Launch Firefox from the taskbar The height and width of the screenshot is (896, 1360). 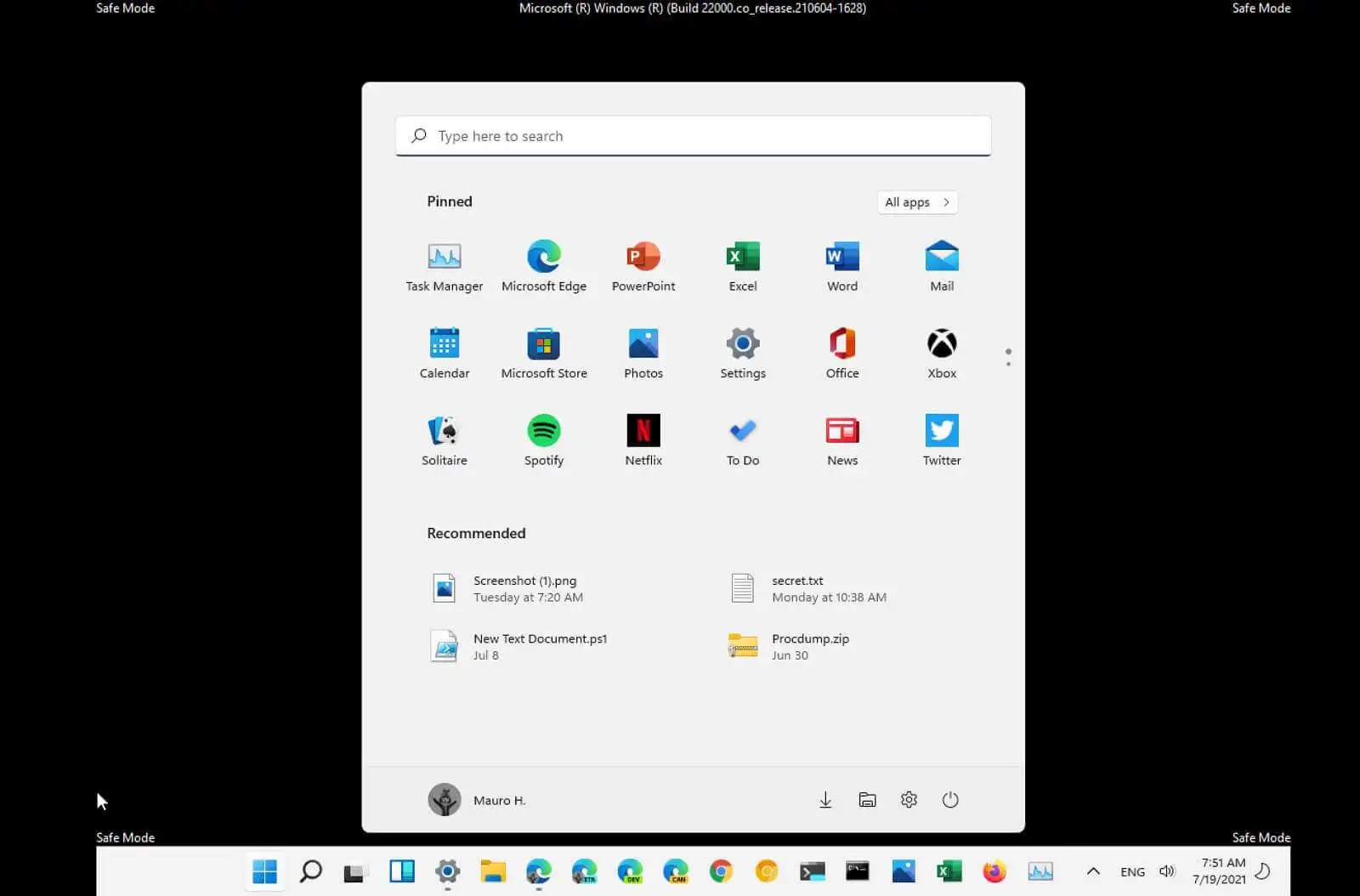(x=994, y=871)
